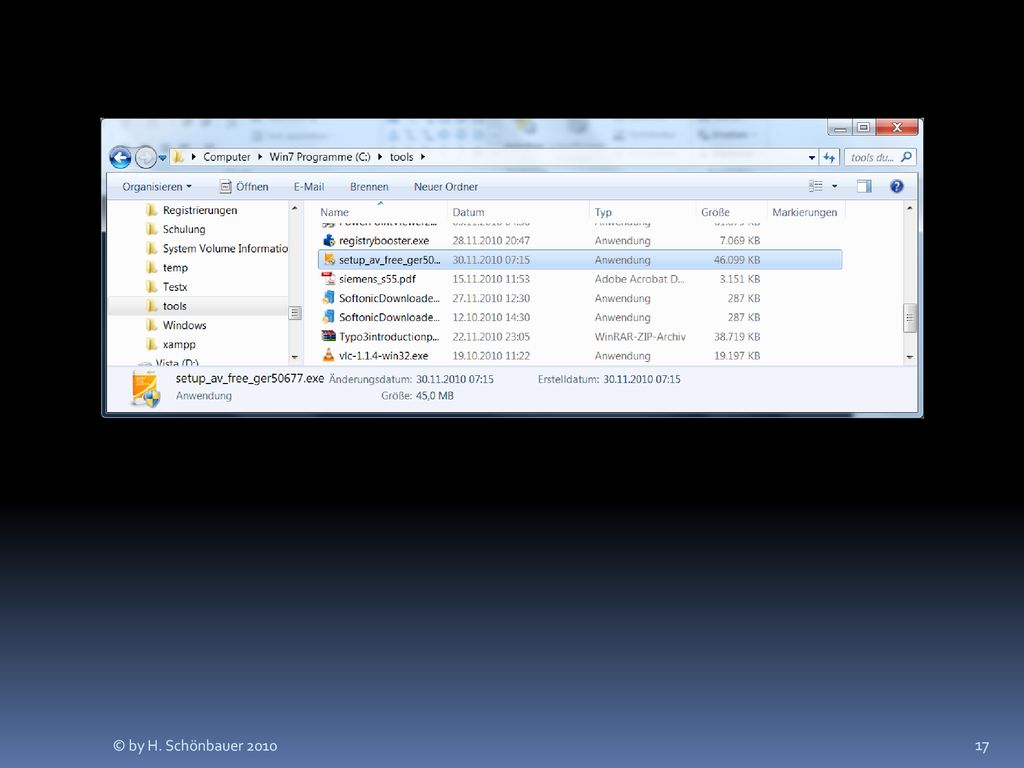Click up arrow of navigation pane scrollbar
The image size is (1024, 768).
coord(295,208)
